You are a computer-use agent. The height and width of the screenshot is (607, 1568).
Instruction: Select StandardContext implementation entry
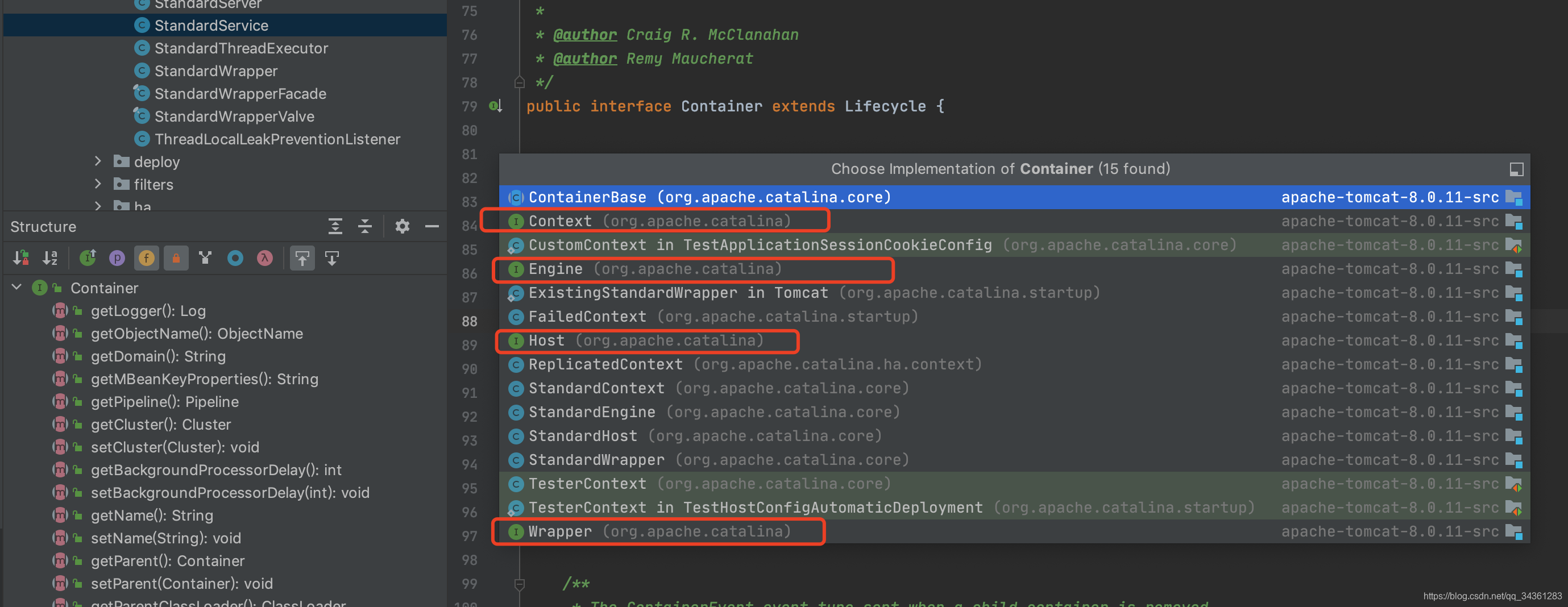point(1014,388)
